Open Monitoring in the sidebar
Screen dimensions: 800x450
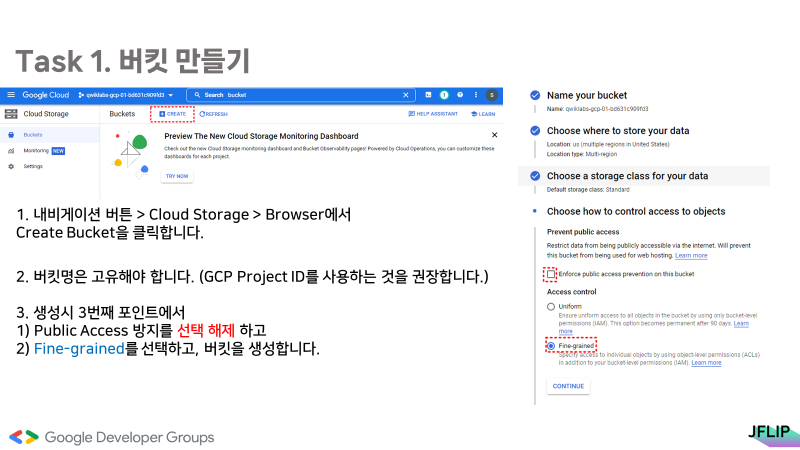(x=36, y=151)
